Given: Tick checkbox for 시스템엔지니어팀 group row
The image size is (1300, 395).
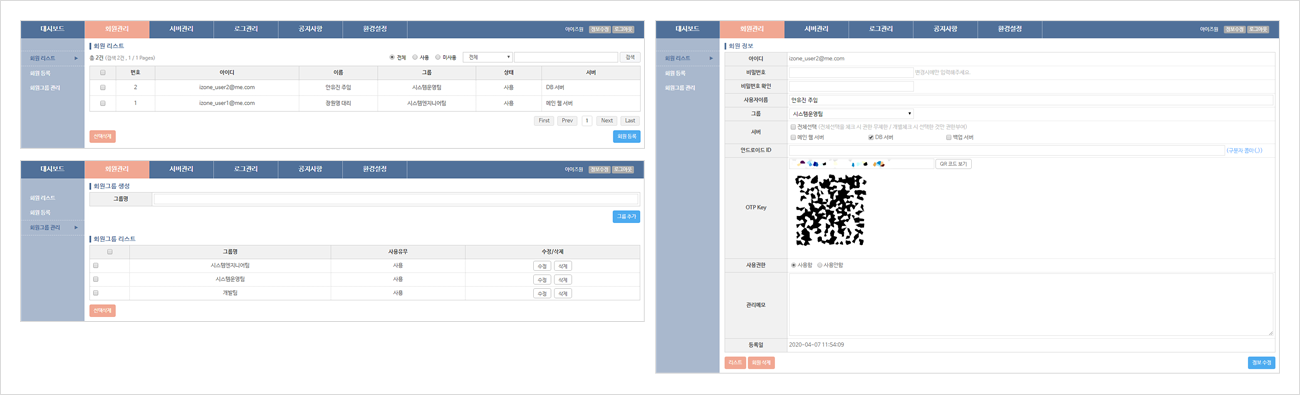Looking at the screenshot, I should click(x=96, y=266).
